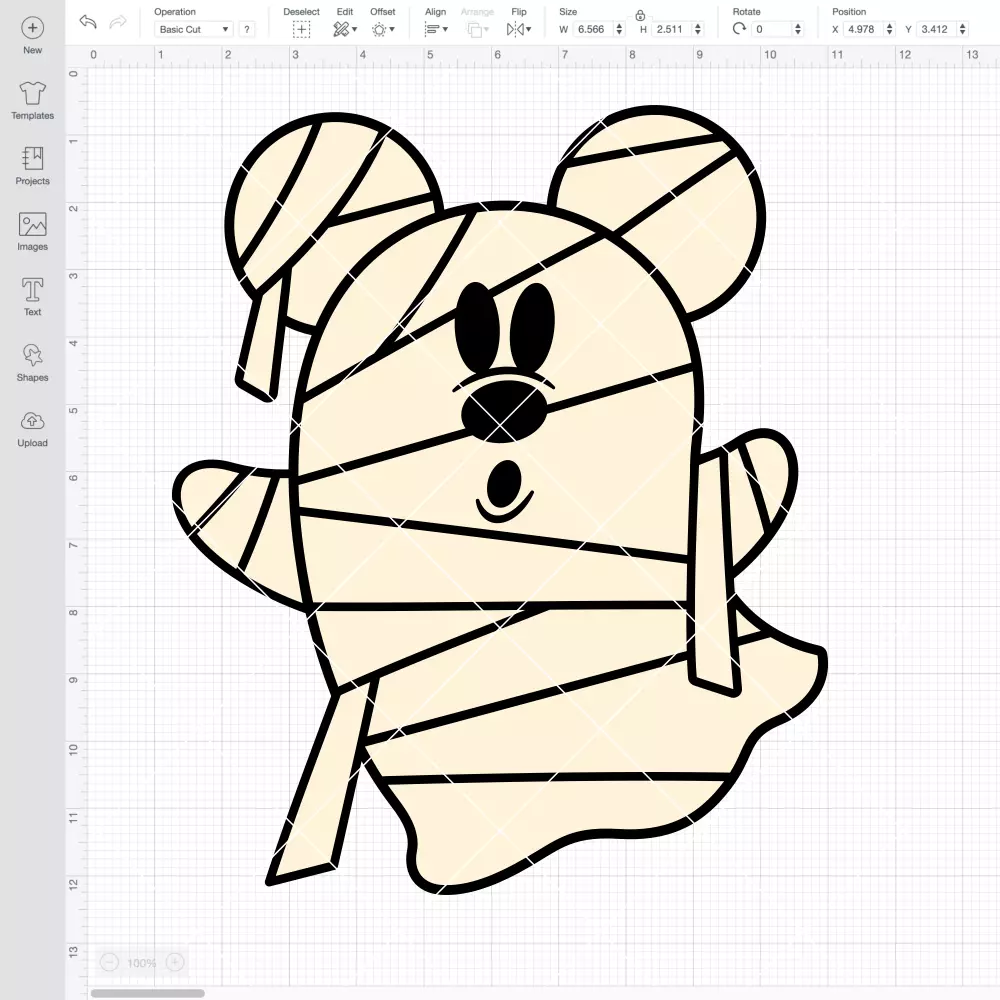Open the Images library icon
Screen dimensions: 1000x1000
tap(33, 224)
